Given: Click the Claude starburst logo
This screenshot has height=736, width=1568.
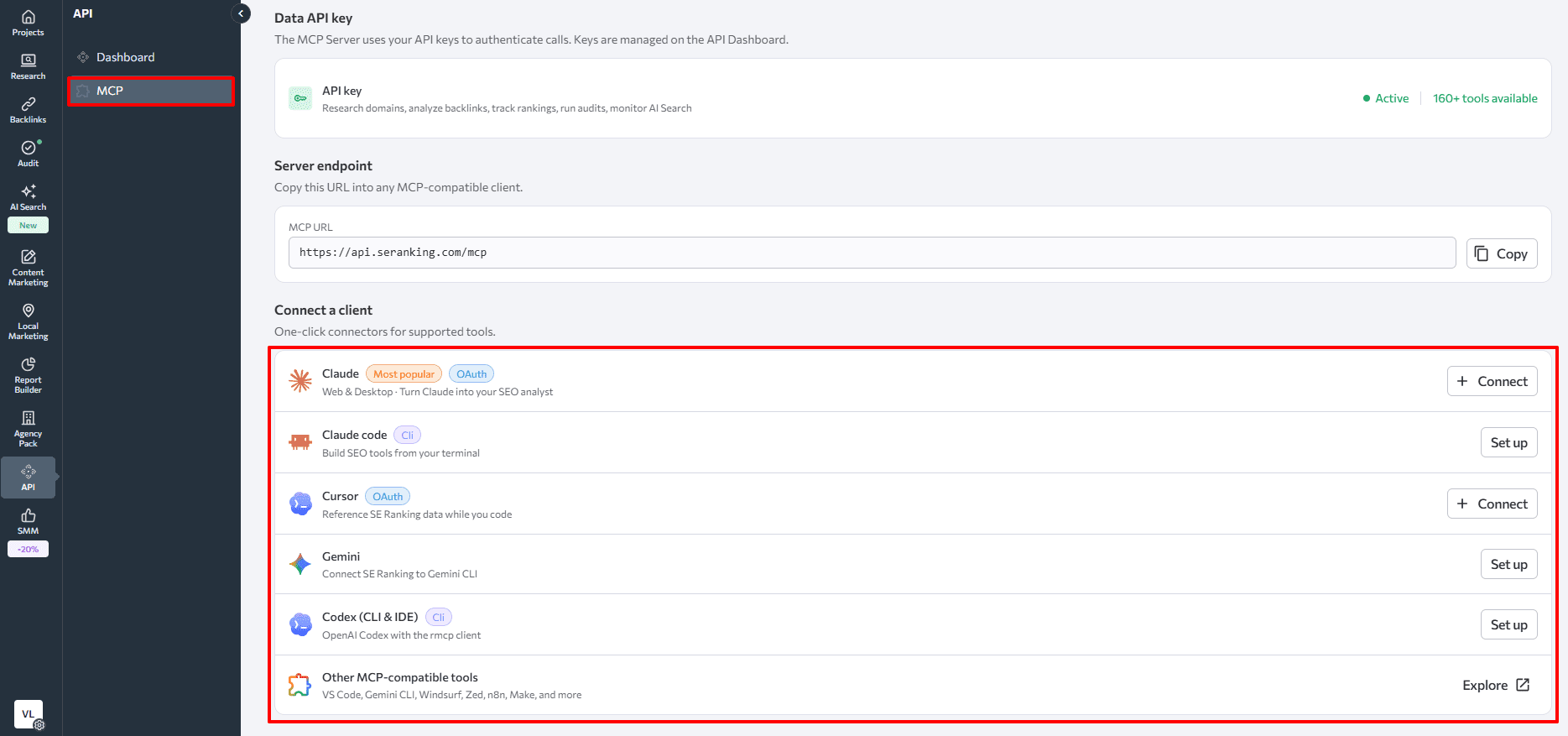Looking at the screenshot, I should click(300, 381).
